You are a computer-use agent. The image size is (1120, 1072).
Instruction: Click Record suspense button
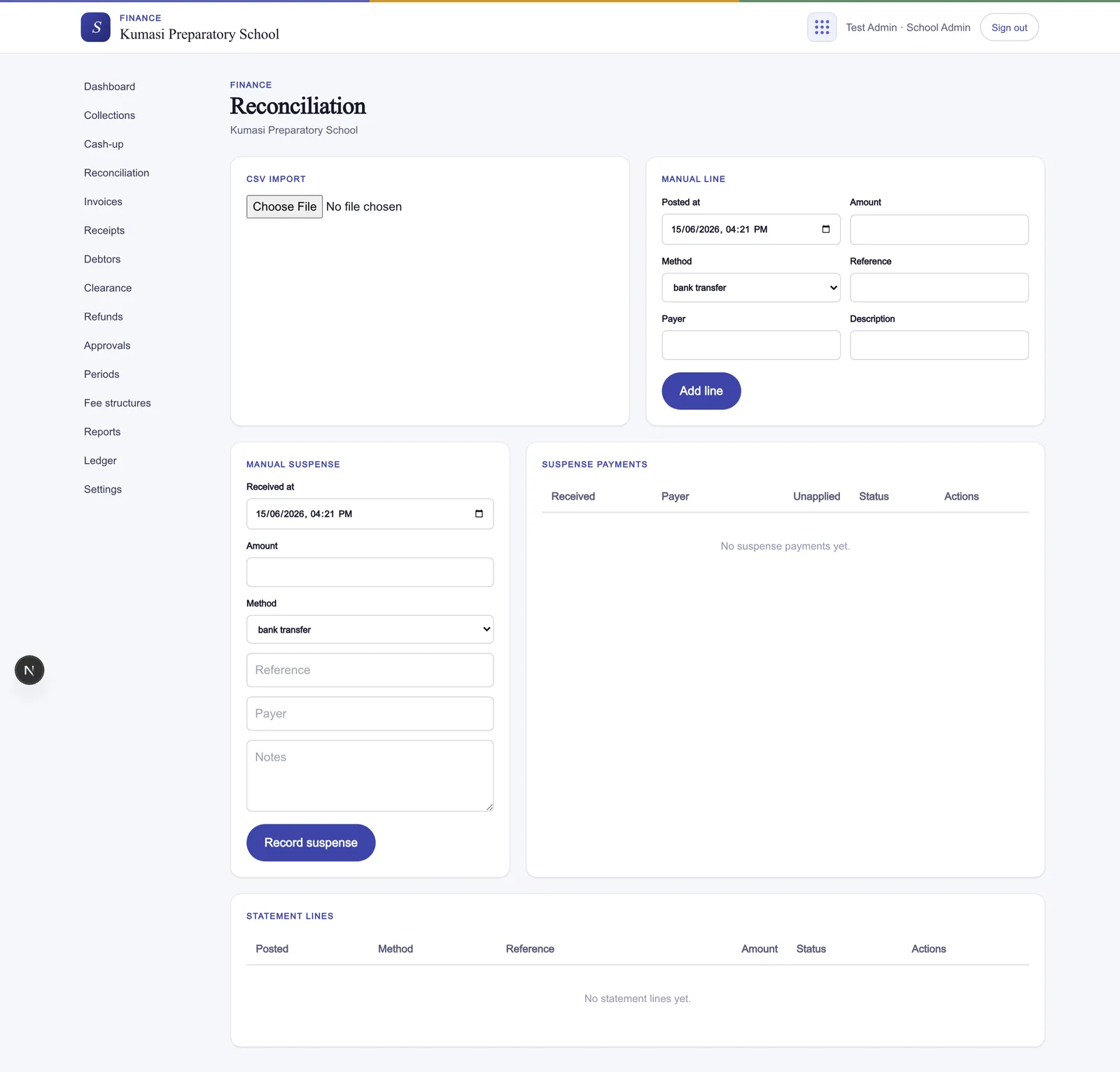coord(311,842)
